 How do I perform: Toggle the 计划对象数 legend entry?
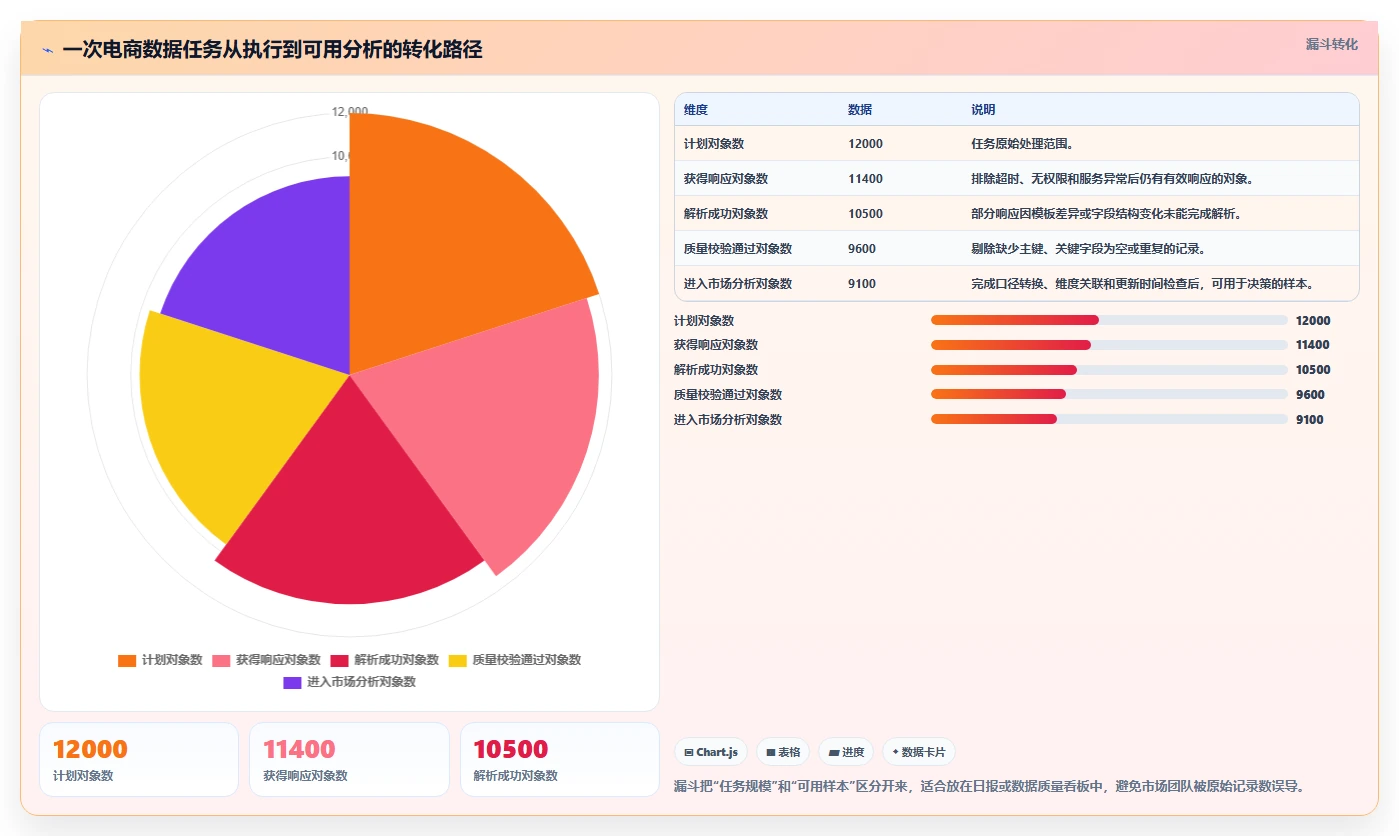[x=160, y=660]
